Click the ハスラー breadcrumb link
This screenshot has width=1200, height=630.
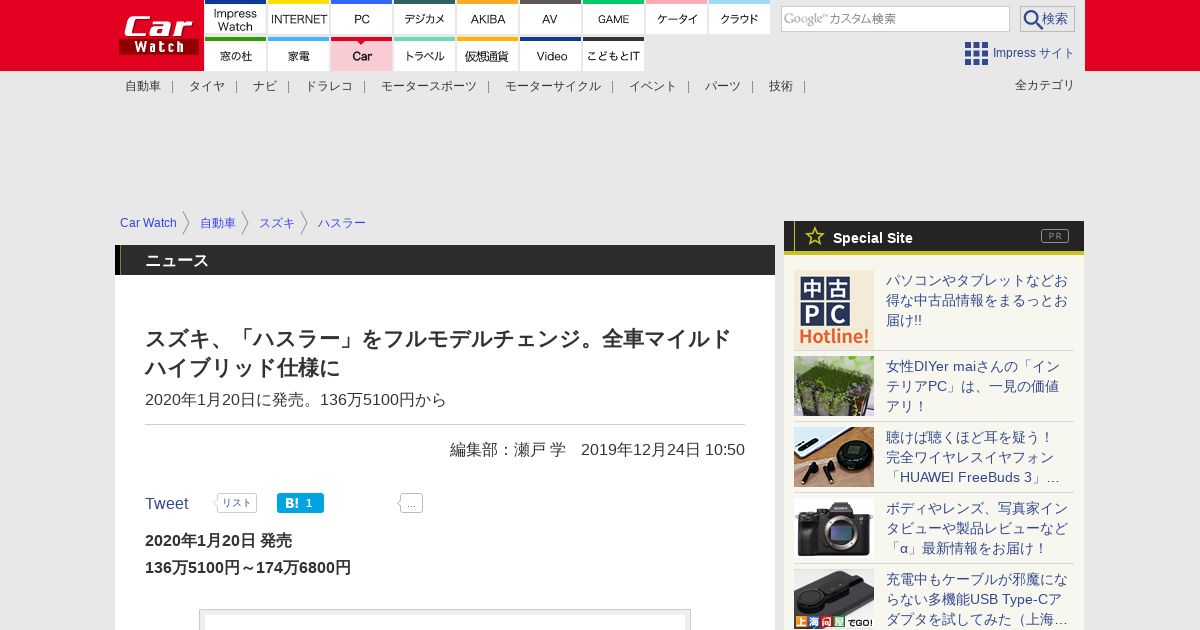coord(342,223)
